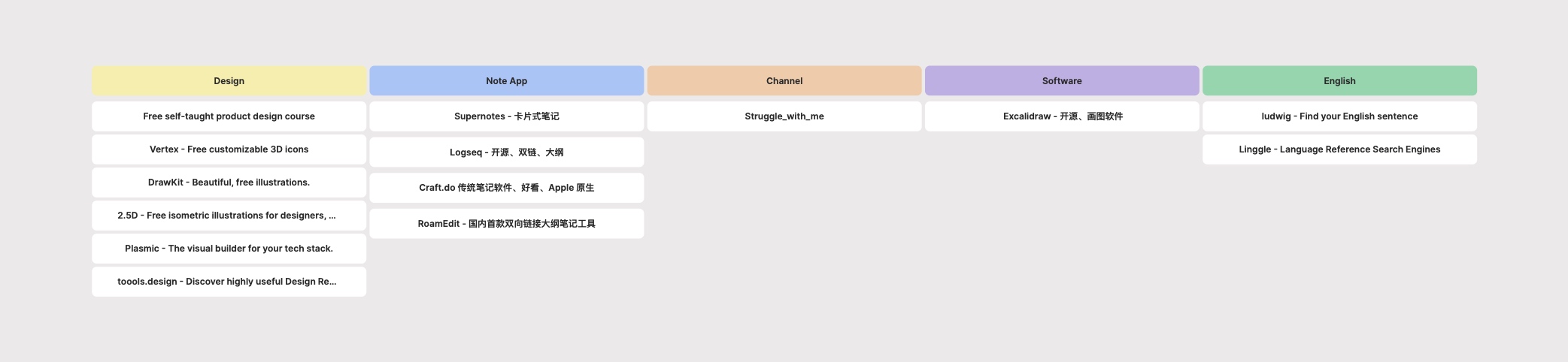This screenshot has height=362, width=1568.
Task: Open Vertex free customizable 3D icons card
Action: 229,149
